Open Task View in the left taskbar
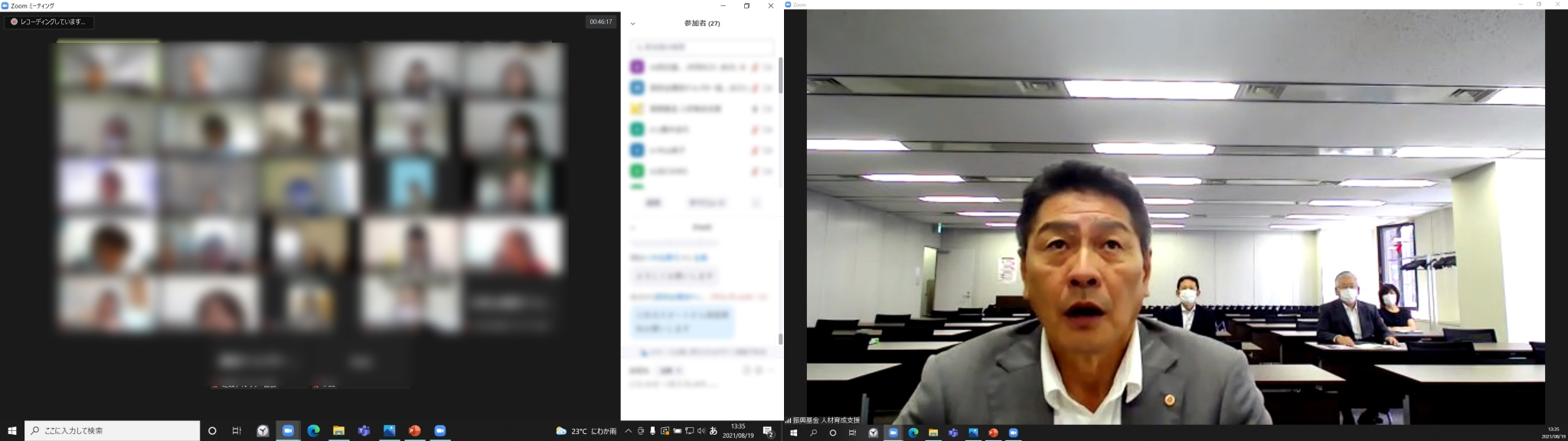 point(237,431)
